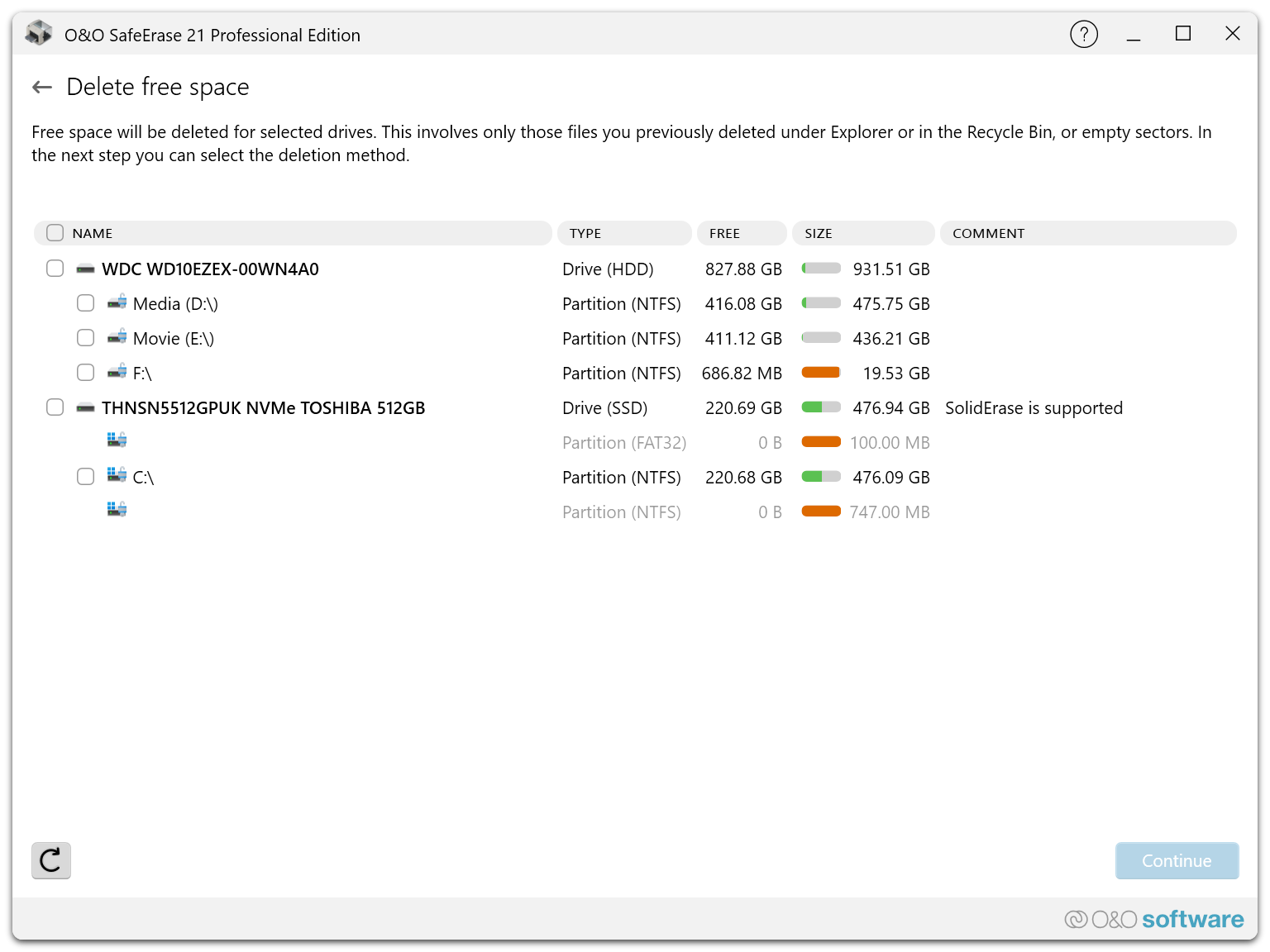Open the O&O software link
Viewport: 1270px width, 952px height.
pyautogui.click(x=1154, y=919)
